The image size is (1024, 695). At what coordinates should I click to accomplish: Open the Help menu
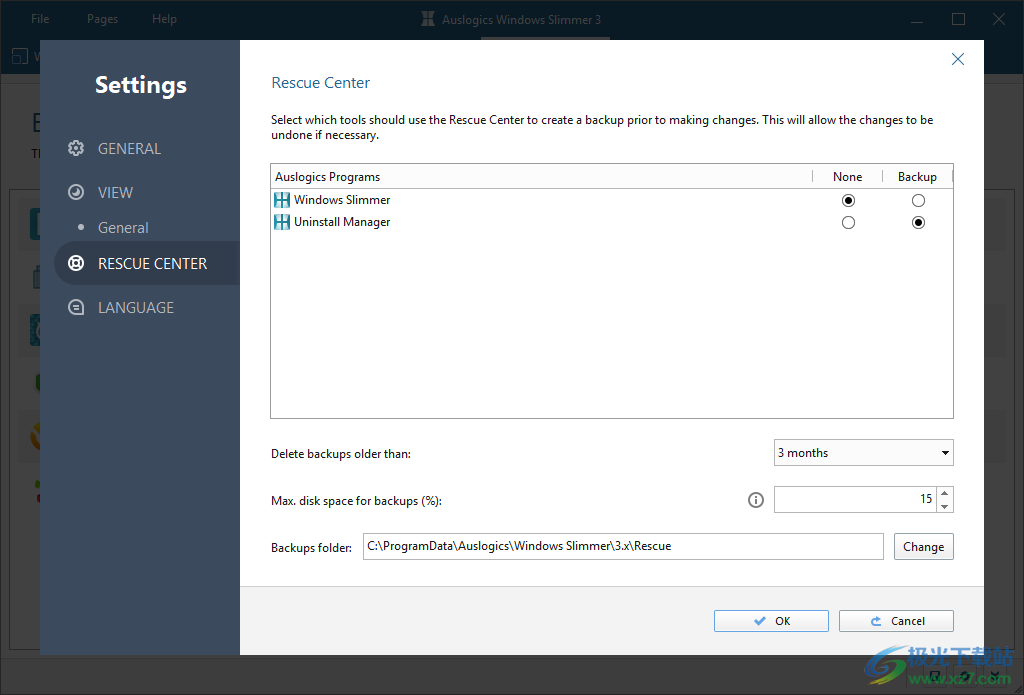pos(163,18)
